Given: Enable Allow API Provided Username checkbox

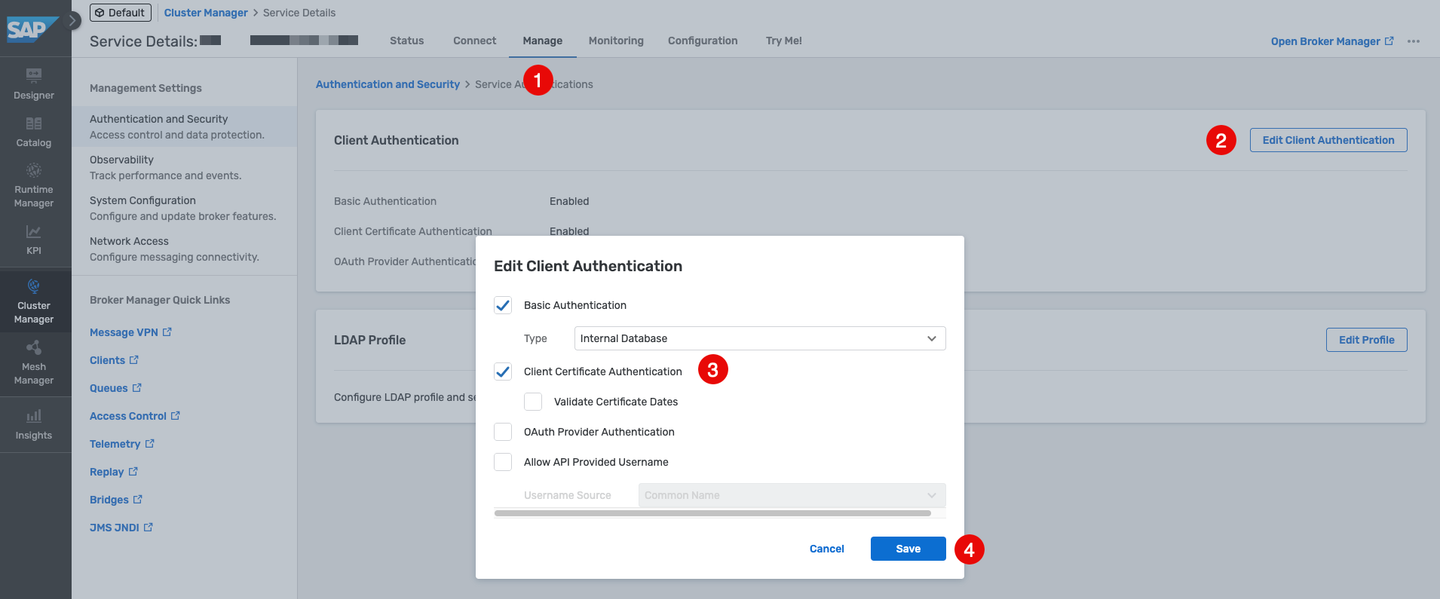Looking at the screenshot, I should pyautogui.click(x=503, y=462).
